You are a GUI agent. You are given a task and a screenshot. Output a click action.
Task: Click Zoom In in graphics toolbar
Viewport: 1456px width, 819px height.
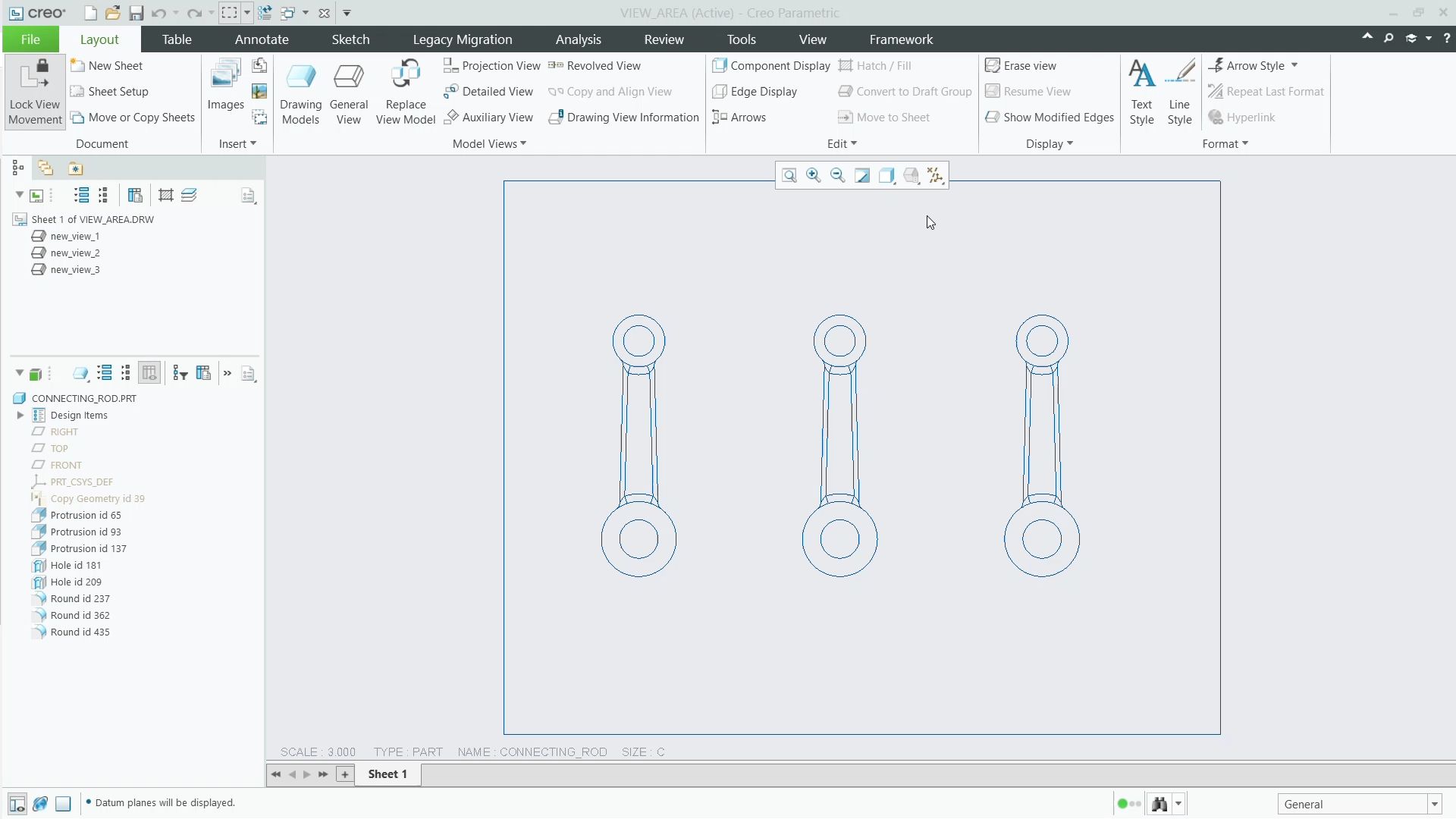pyautogui.click(x=814, y=176)
